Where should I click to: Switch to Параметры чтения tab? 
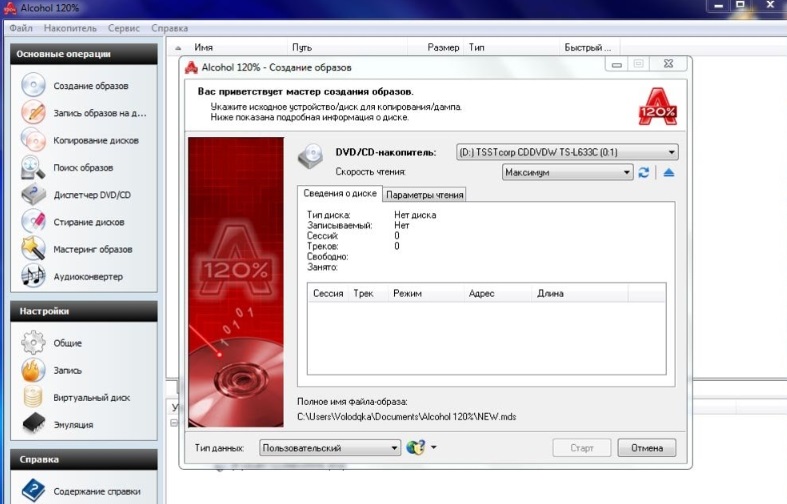[x=423, y=195]
